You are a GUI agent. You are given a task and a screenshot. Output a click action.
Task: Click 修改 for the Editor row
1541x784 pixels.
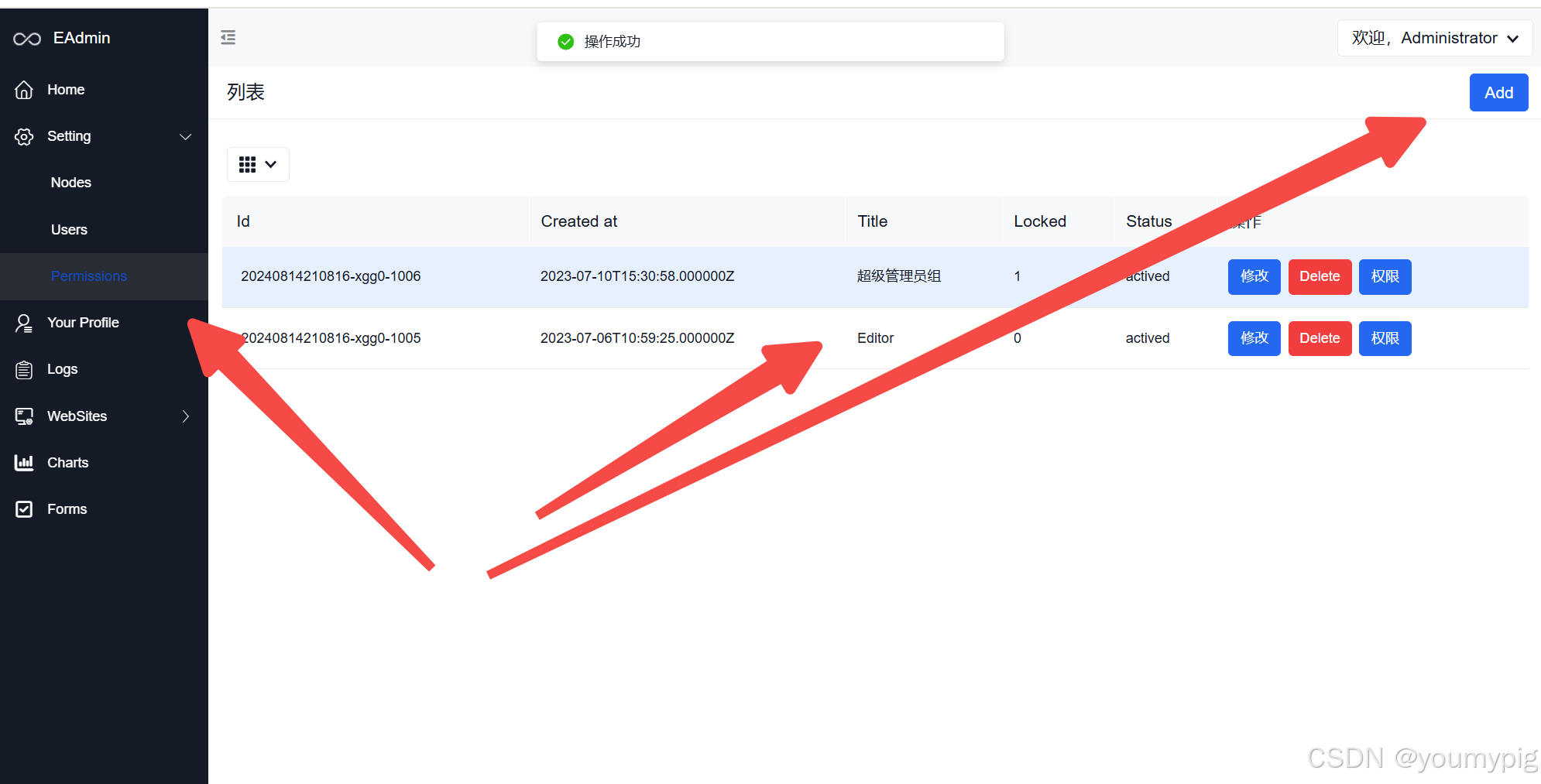point(1254,338)
